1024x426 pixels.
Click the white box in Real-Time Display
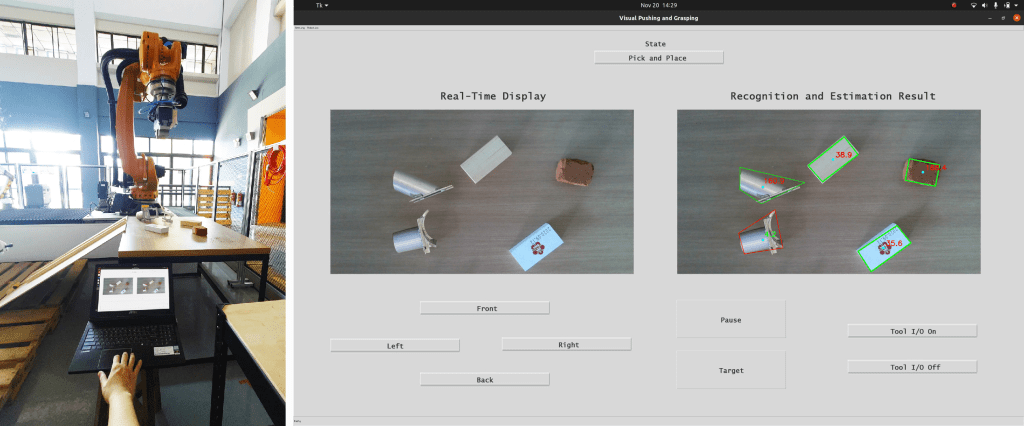click(486, 159)
